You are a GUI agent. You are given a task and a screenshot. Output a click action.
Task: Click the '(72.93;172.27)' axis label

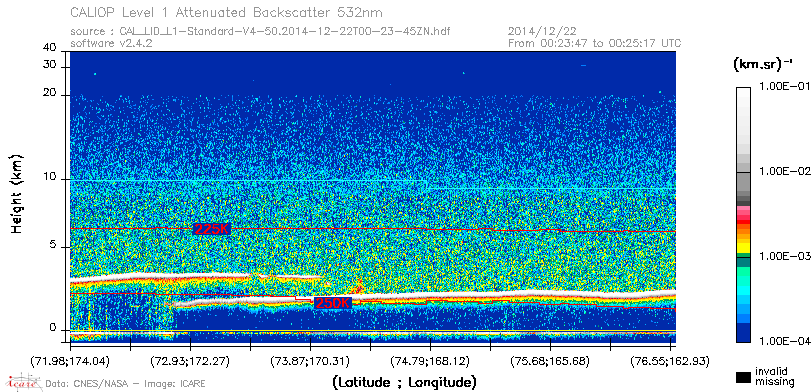coord(191,360)
